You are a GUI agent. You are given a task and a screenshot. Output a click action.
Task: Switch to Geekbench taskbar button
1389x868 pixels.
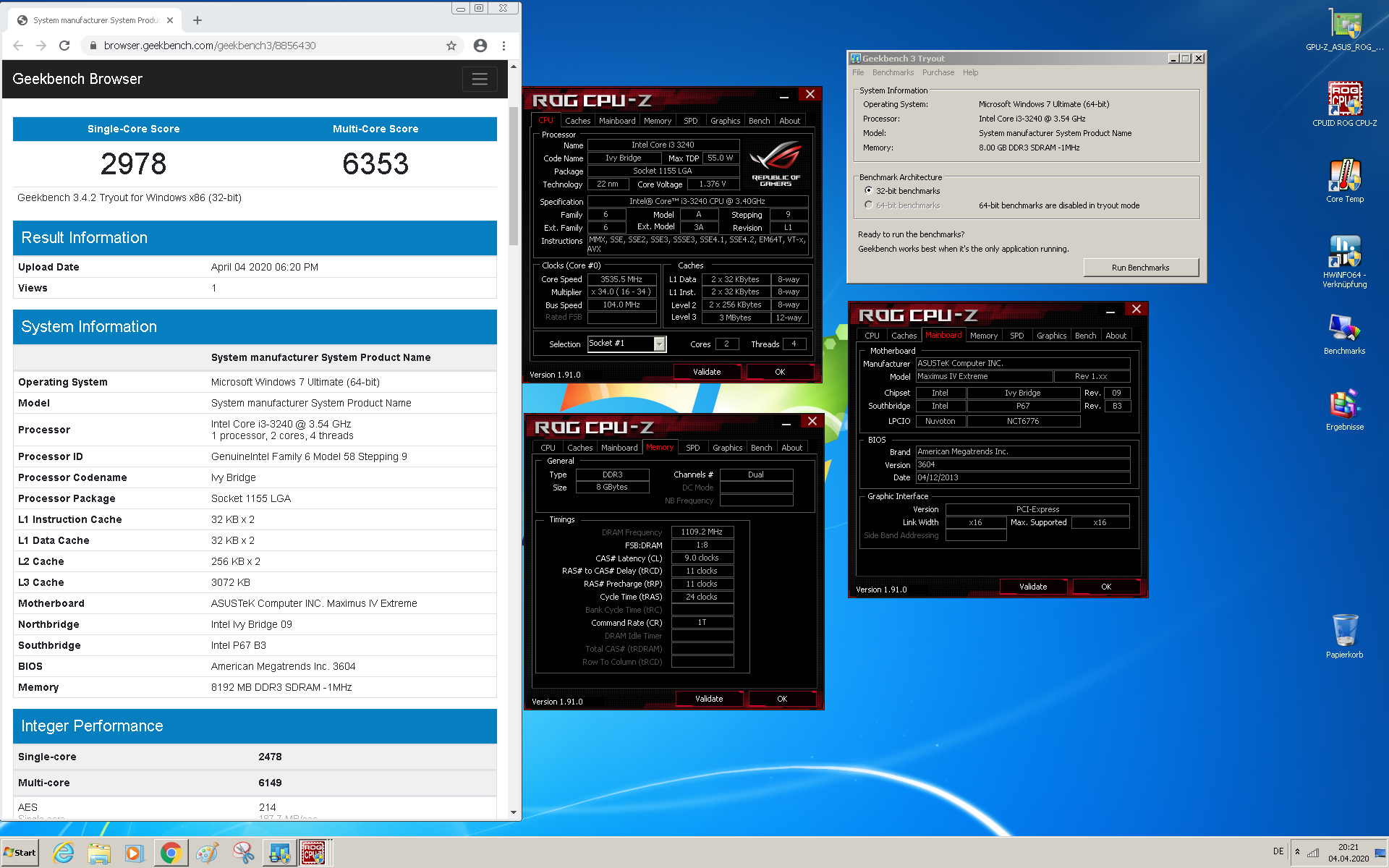(279, 853)
